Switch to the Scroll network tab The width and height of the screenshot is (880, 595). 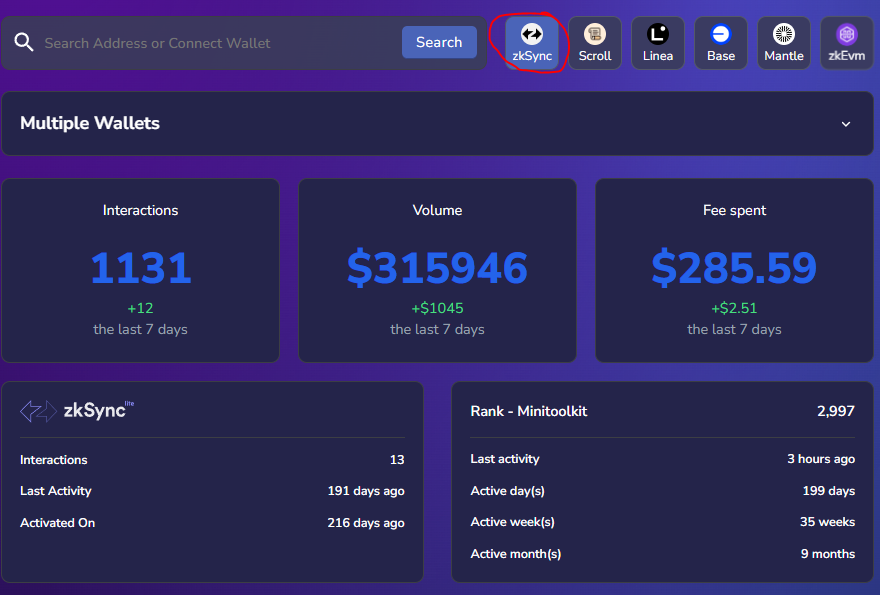(595, 43)
